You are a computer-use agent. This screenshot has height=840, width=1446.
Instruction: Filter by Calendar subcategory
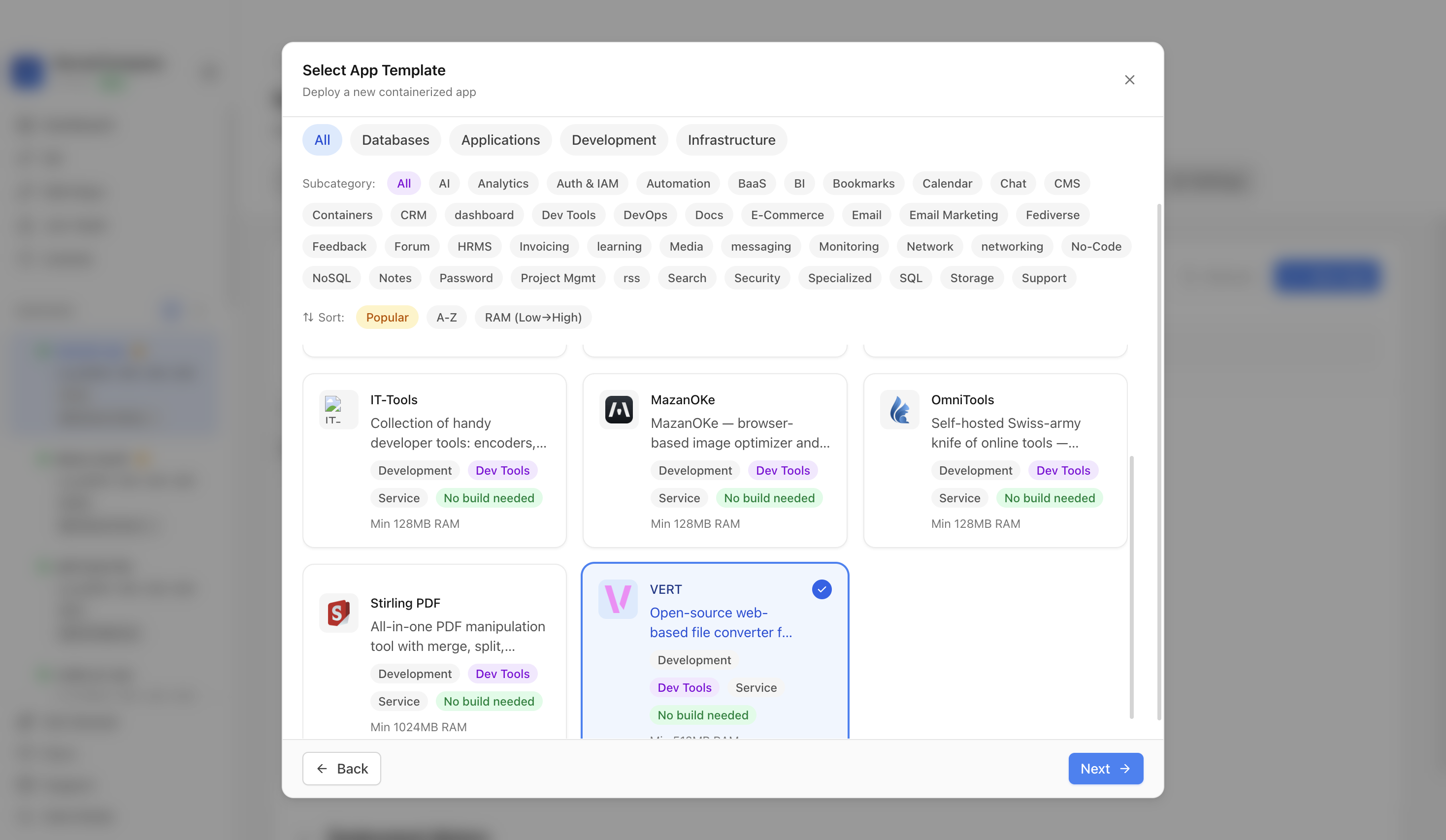coord(947,184)
